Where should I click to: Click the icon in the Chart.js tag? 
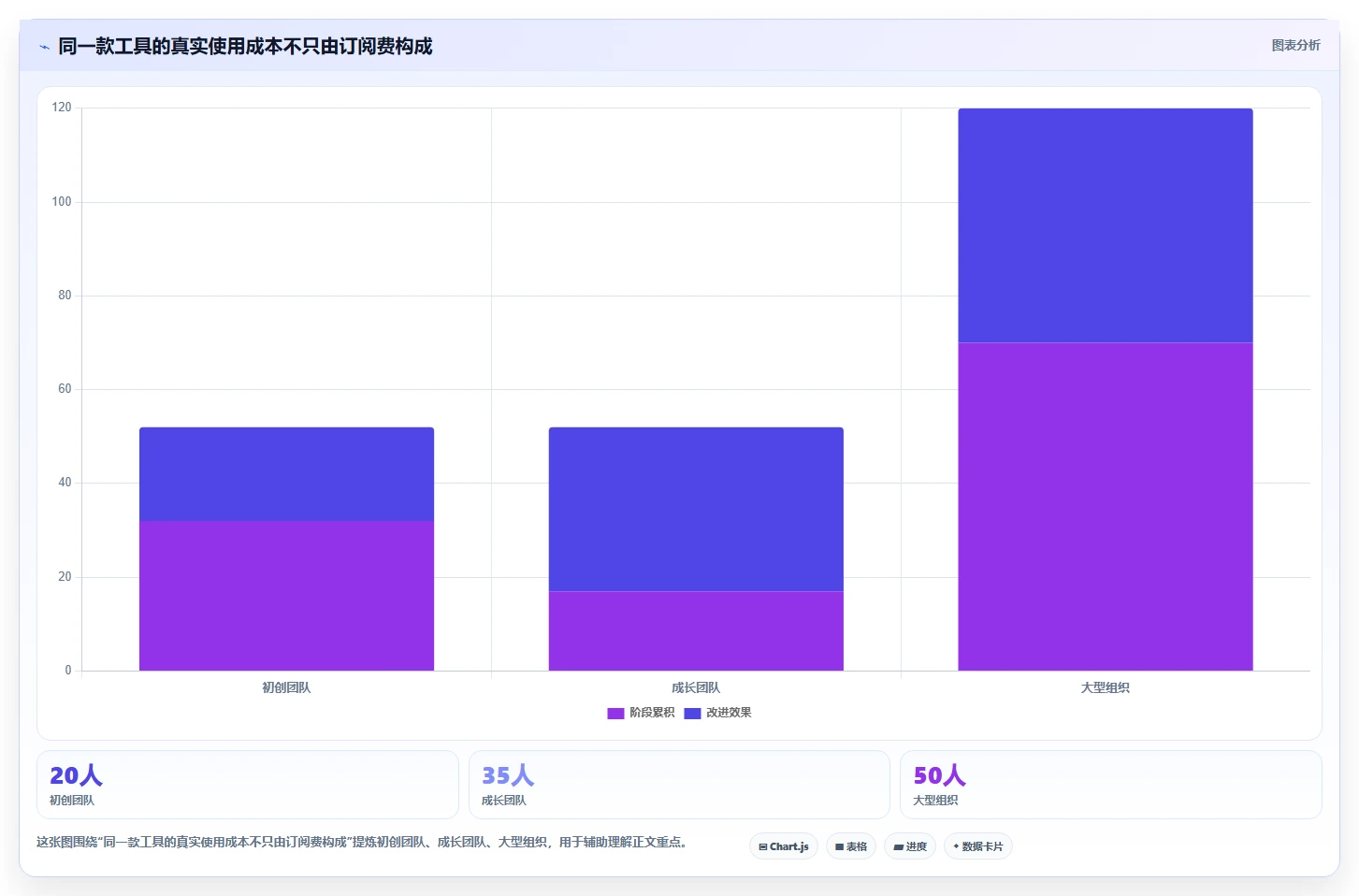click(x=763, y=847)
